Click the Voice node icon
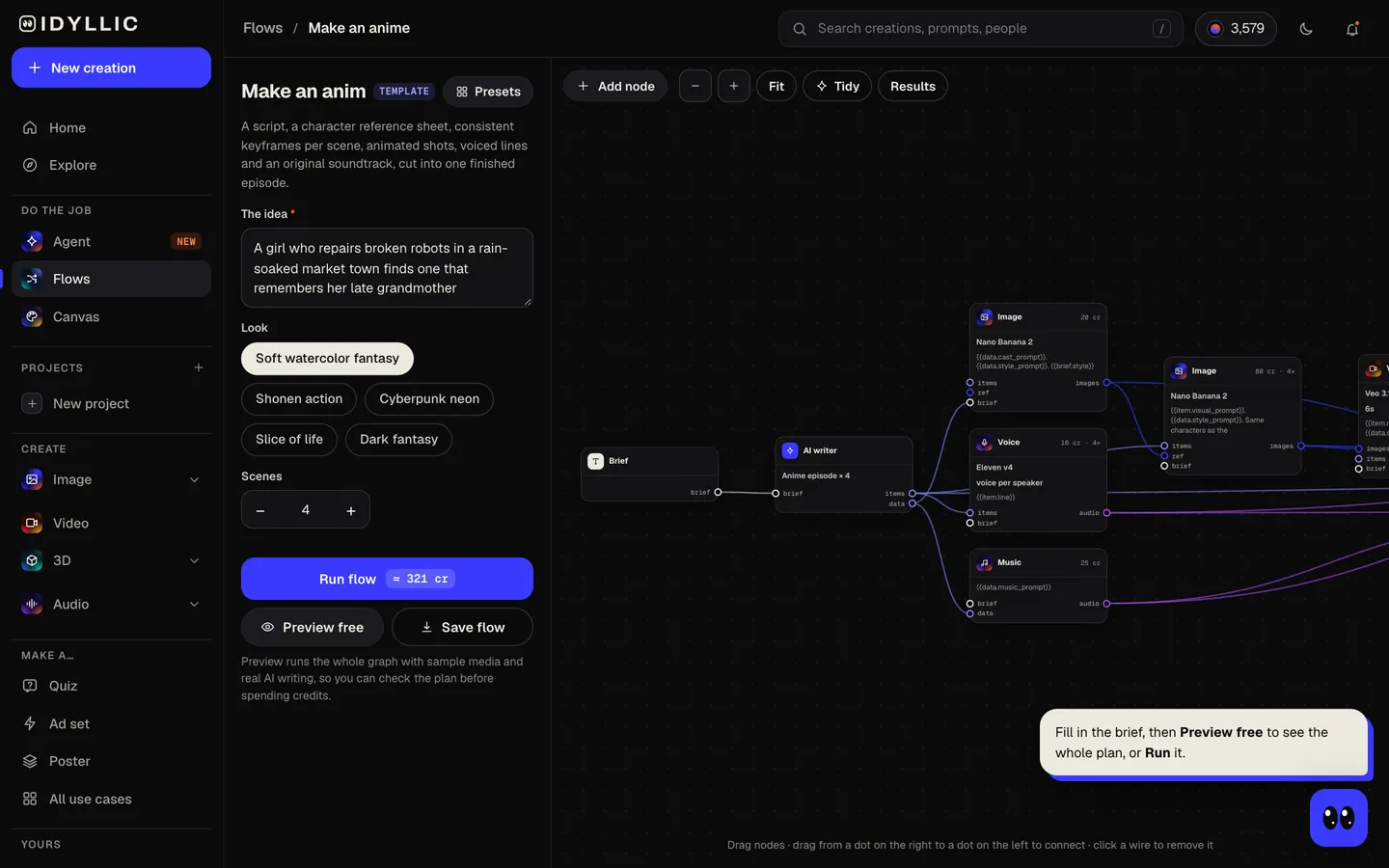This screenshot has width=1389, height=868. pos(985,443)
